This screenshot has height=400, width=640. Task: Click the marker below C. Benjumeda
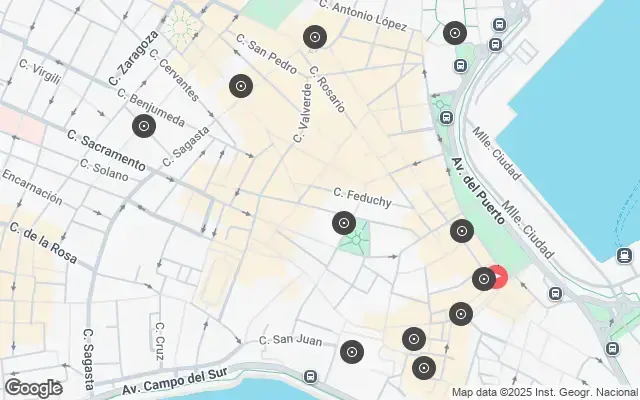[x=144, y=126]
